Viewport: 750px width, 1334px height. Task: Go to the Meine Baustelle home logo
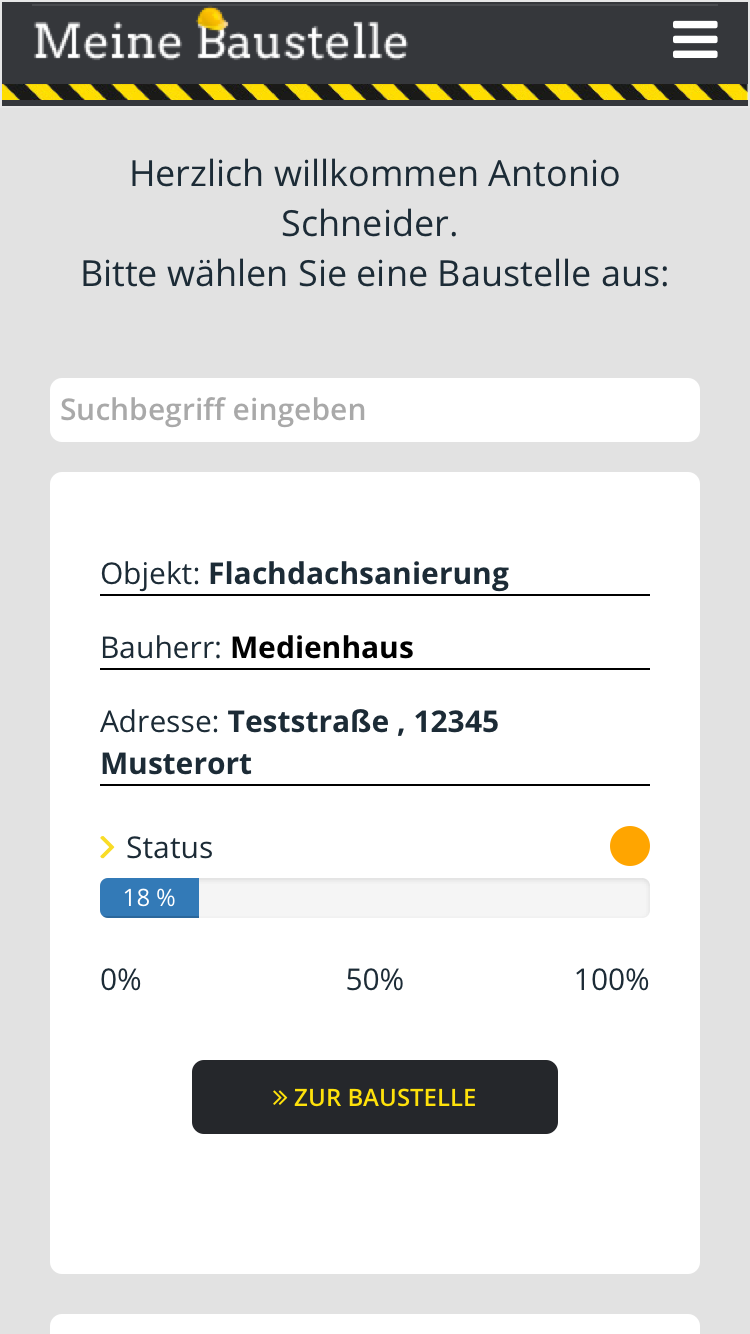pyautogui.click(x=221, y=42)
